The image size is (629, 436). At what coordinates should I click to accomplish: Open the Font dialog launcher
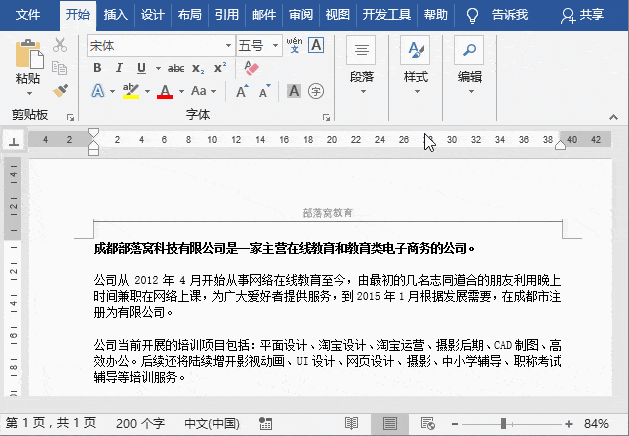327,117
